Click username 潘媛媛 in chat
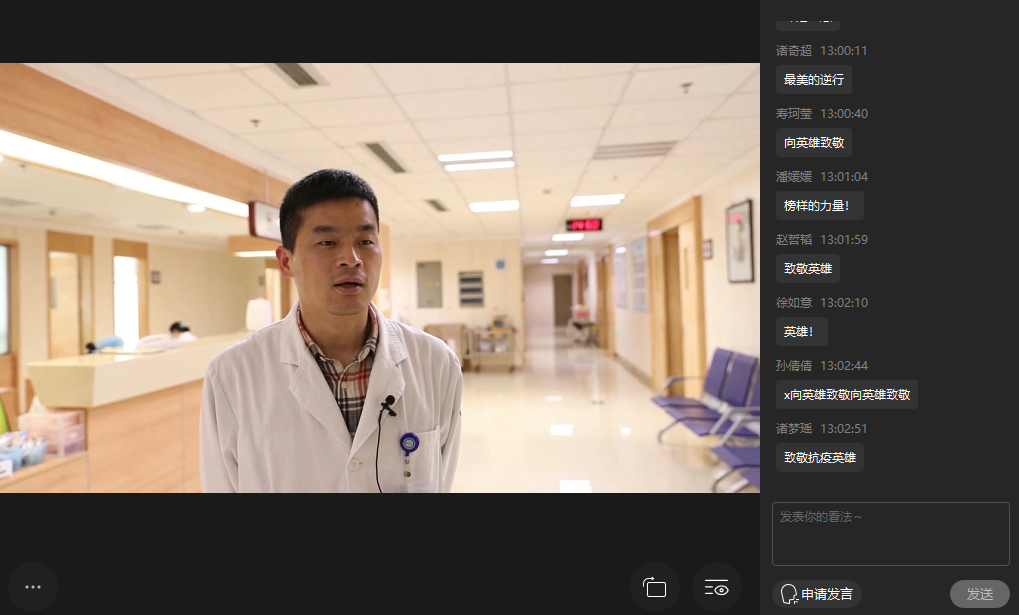The image size is (1019, 615). (794, 176)
